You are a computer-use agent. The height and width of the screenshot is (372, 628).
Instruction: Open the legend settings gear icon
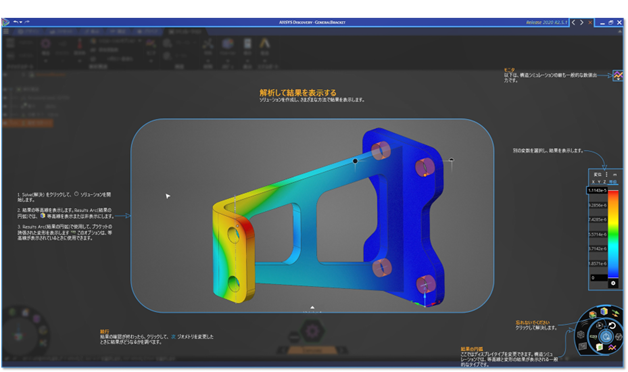tap(613, 283)
